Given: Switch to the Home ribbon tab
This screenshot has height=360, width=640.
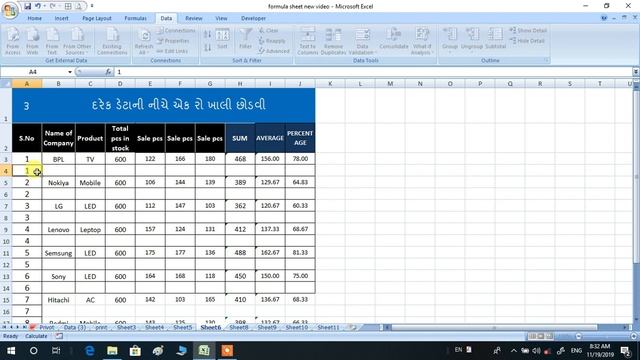Looking at the screenshot, I should pos(34,18).
